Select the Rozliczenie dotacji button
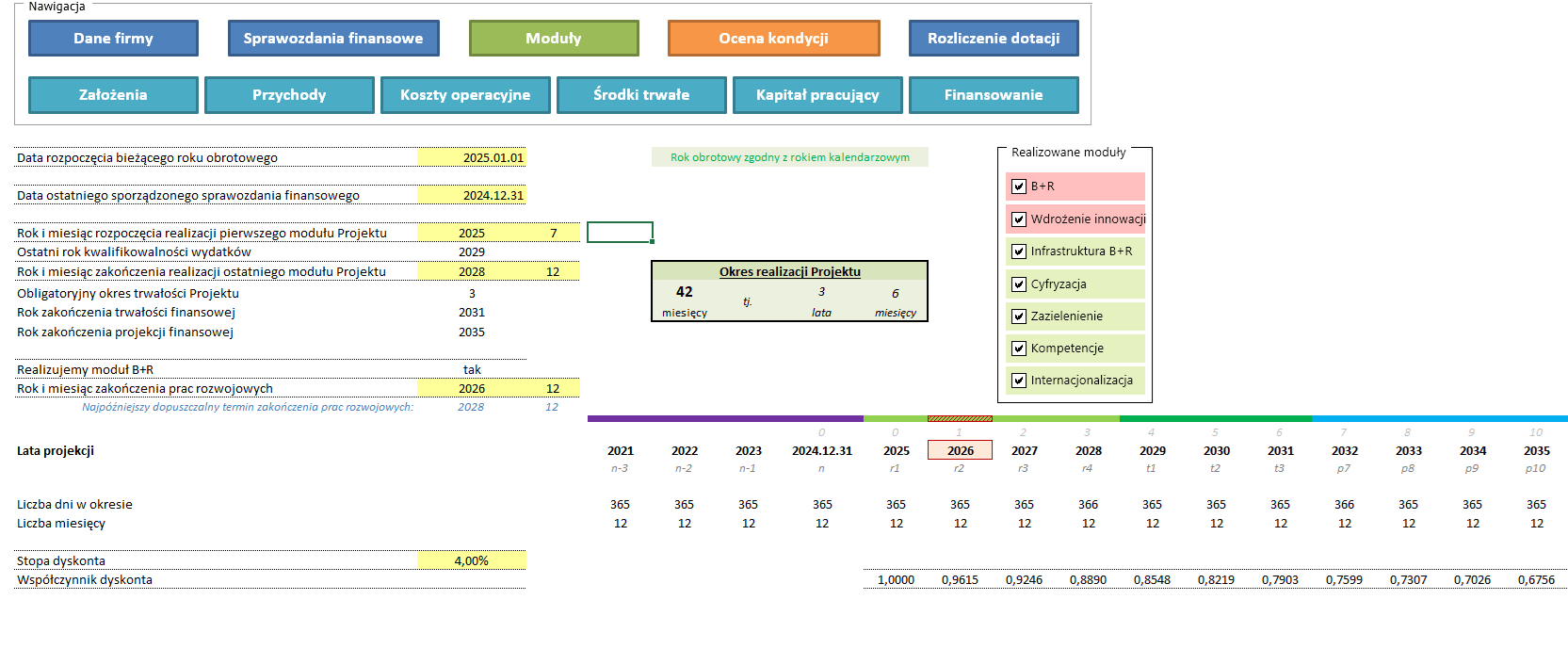 (x=994, y=39)
